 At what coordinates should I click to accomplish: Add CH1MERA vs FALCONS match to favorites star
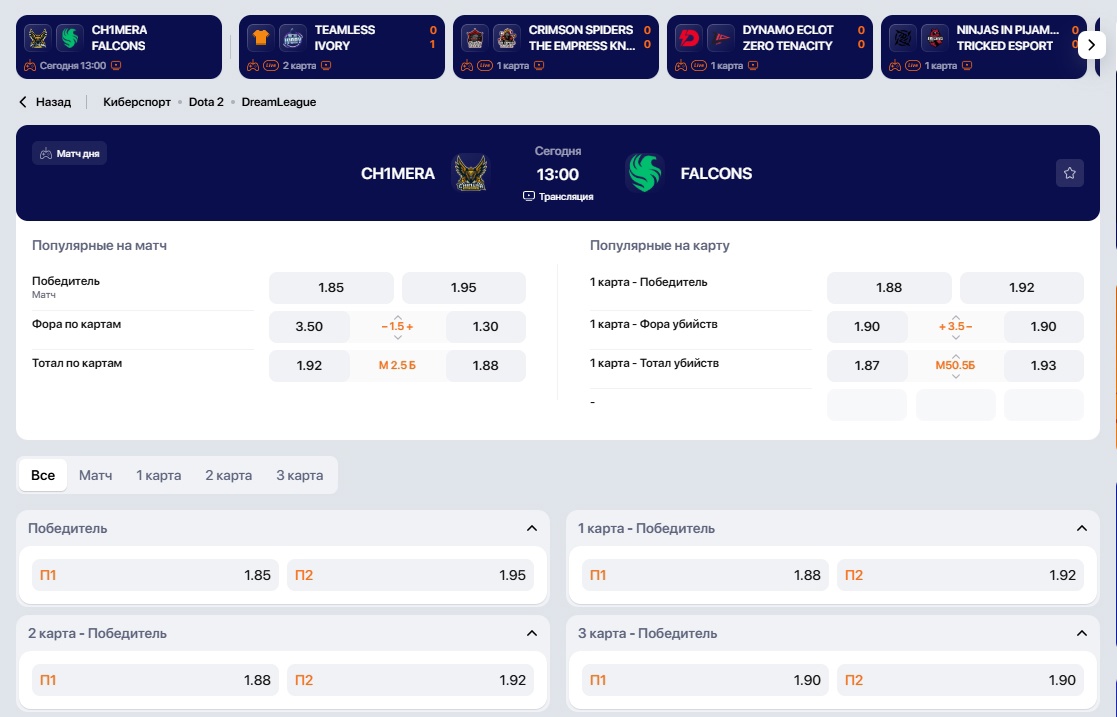(1069, 173)
